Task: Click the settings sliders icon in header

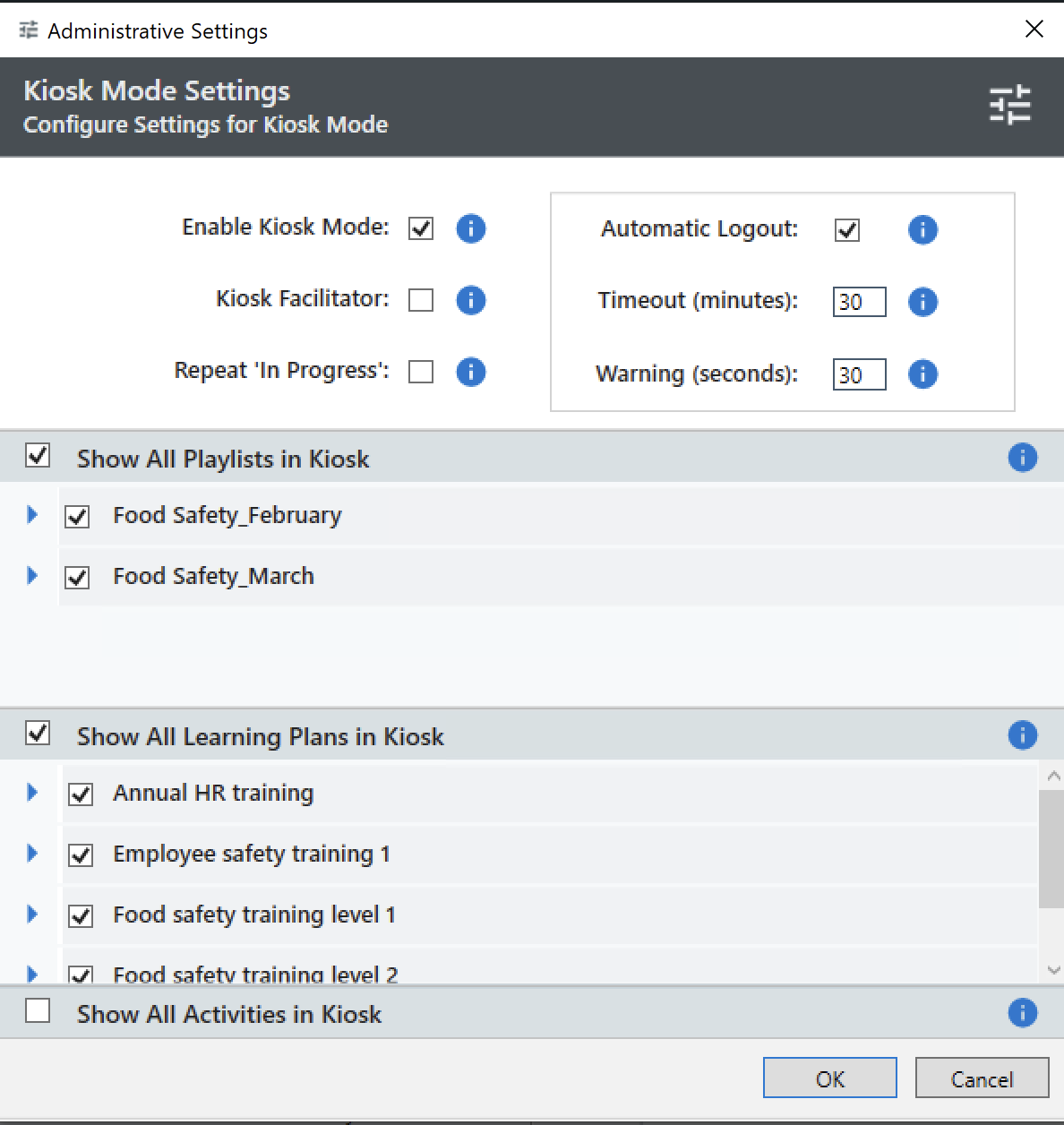Action: [x=1010, y=106]
